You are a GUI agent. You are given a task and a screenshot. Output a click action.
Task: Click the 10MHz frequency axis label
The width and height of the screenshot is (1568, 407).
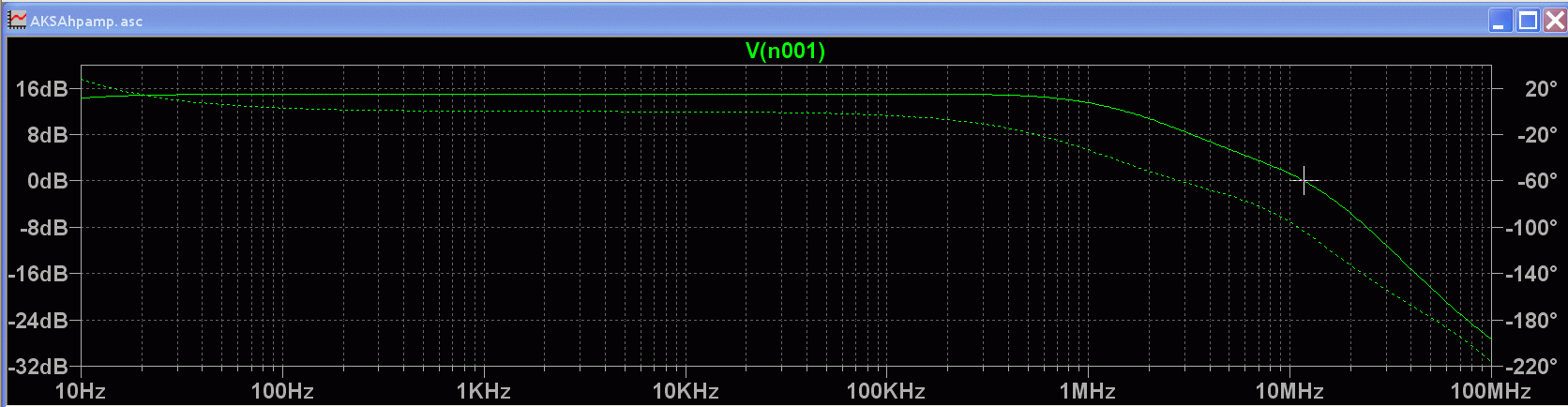pos(1289,391)
